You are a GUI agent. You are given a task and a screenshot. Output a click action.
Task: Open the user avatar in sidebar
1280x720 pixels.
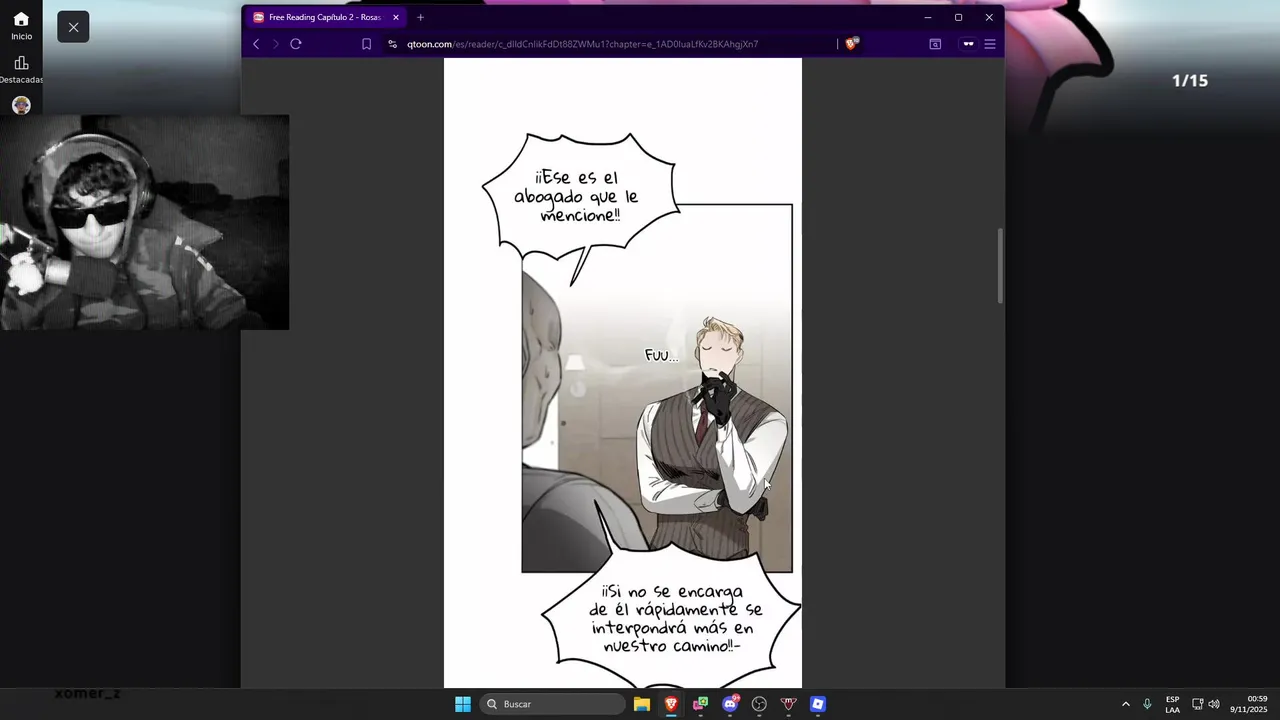[21, 105]
